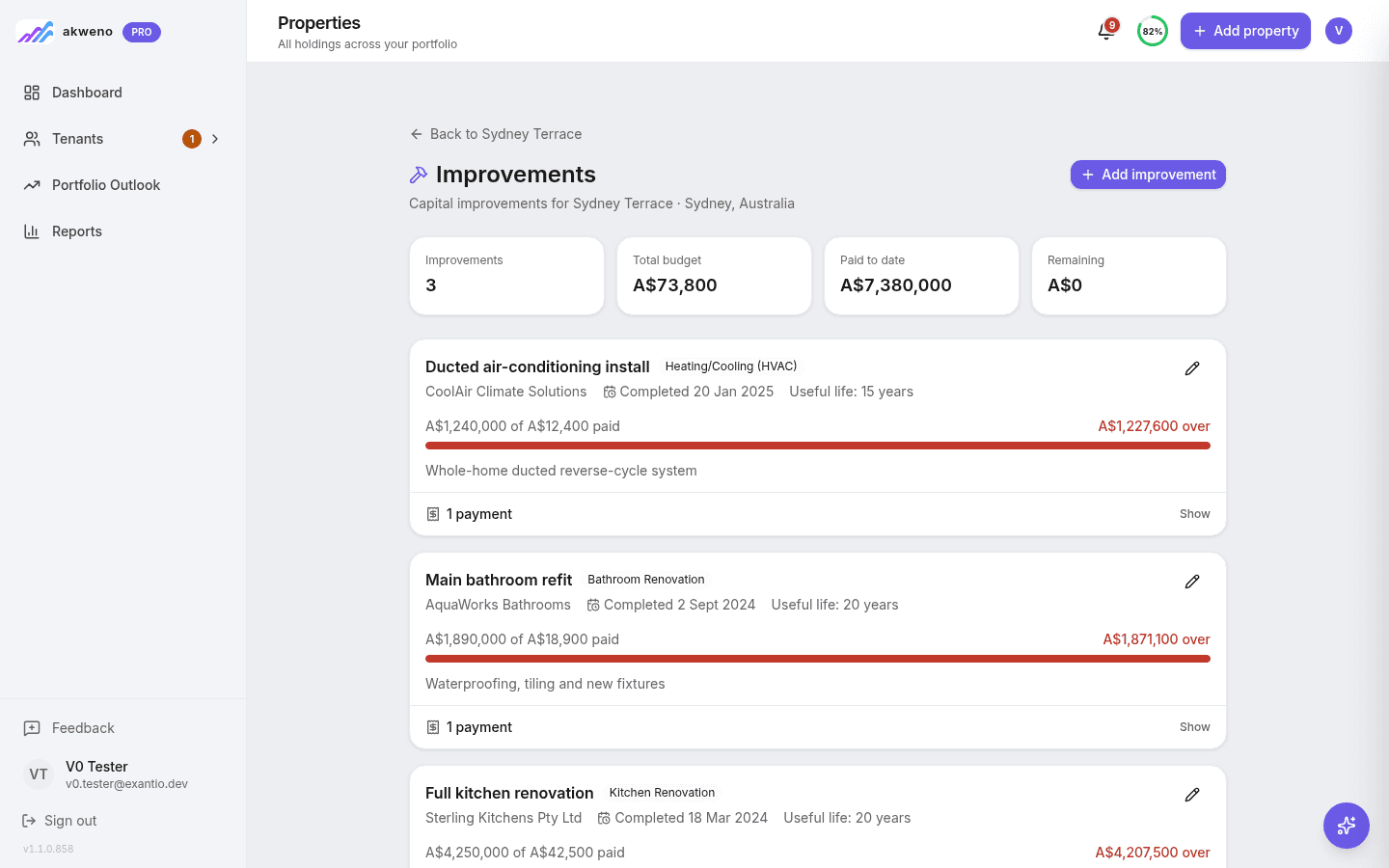1389x868 pixels.
Task: Go back to Sydney Terrace
Action: [x=496, y=134]
